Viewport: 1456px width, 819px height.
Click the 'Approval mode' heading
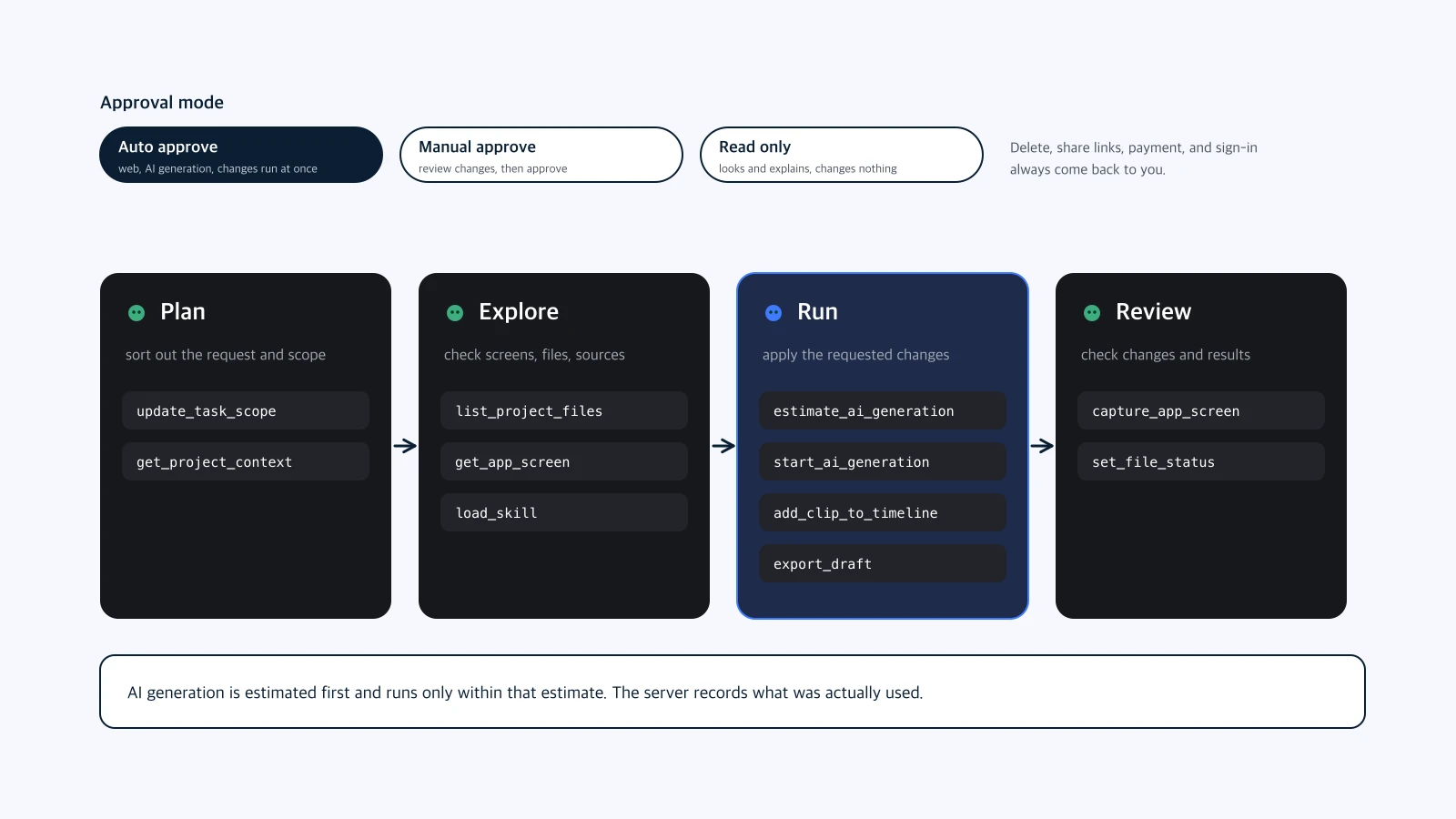162,103
